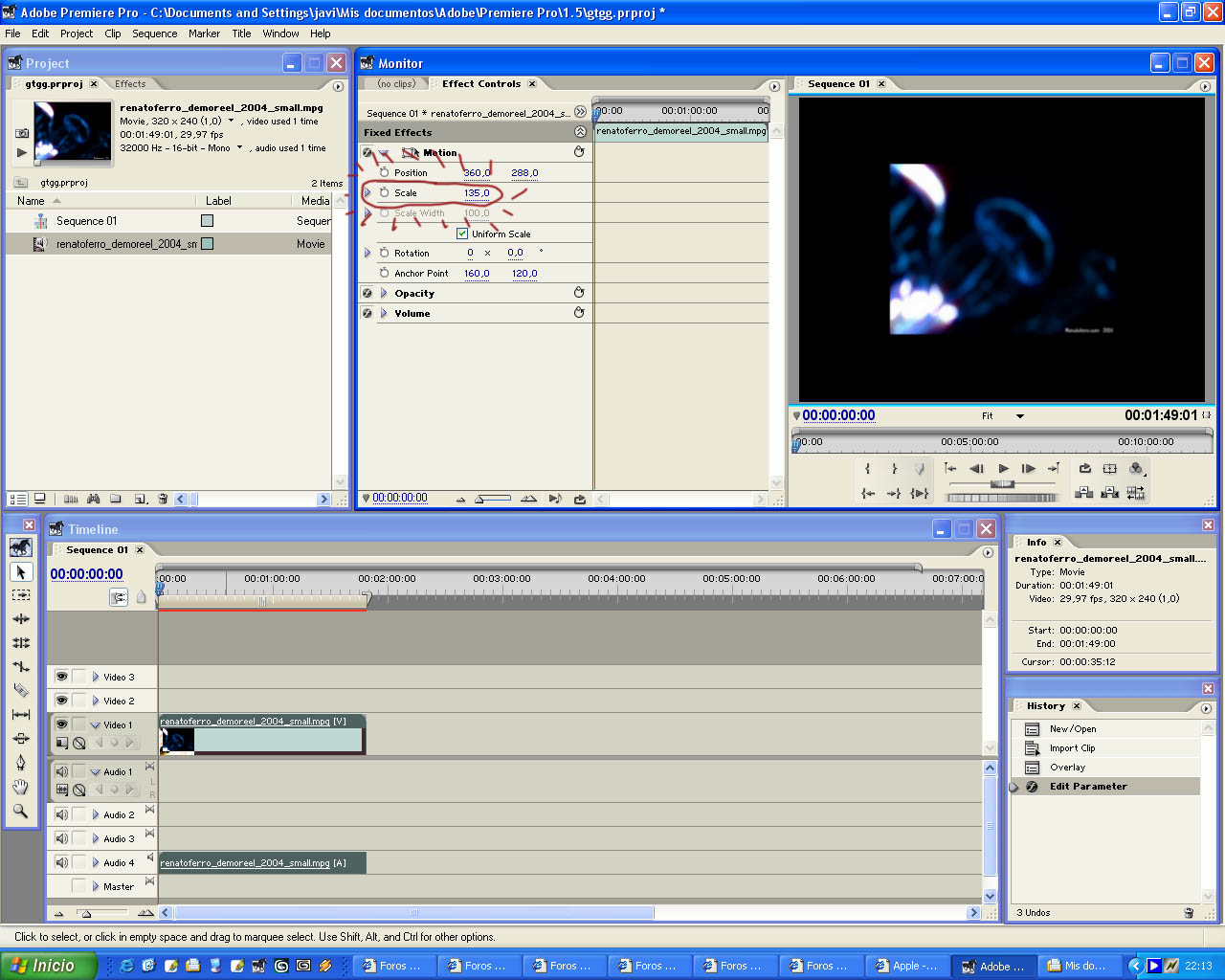Open the File menu

pyautogui.click(x=12, y=33)
